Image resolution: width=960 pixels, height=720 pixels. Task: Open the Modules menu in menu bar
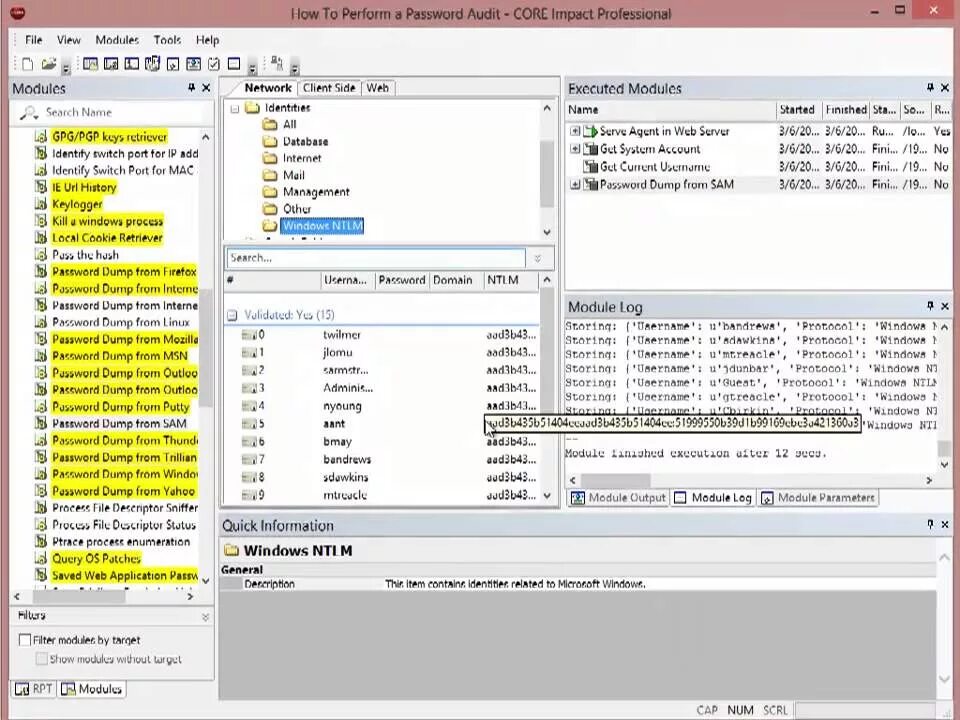click(117, 40)
